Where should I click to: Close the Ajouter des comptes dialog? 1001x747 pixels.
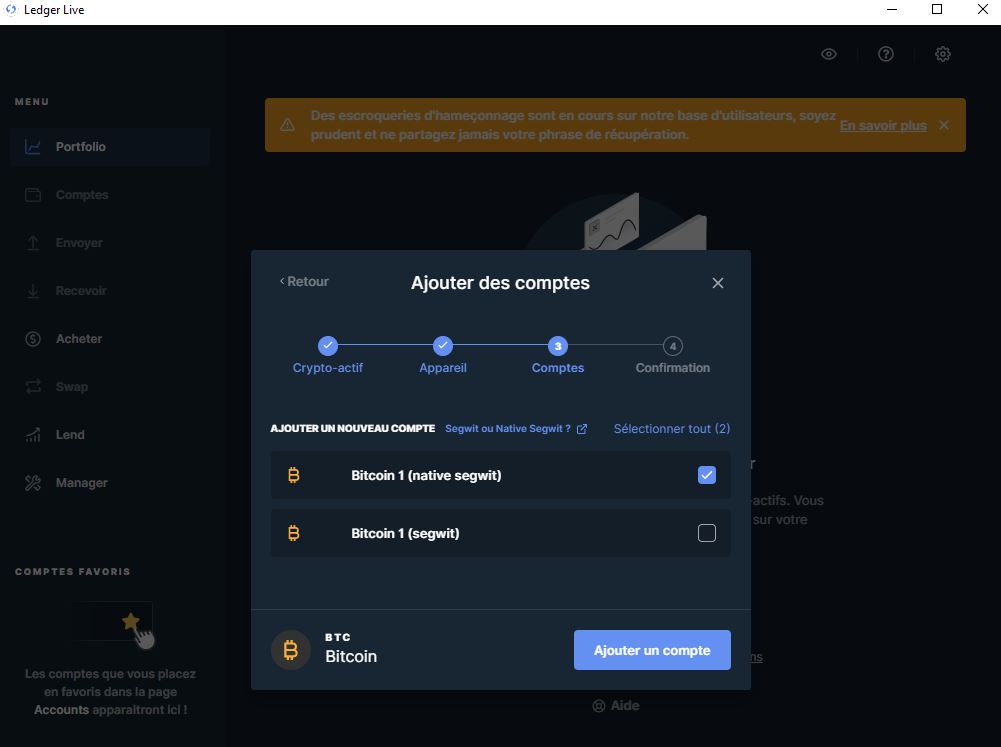click(x=718, y=283)
